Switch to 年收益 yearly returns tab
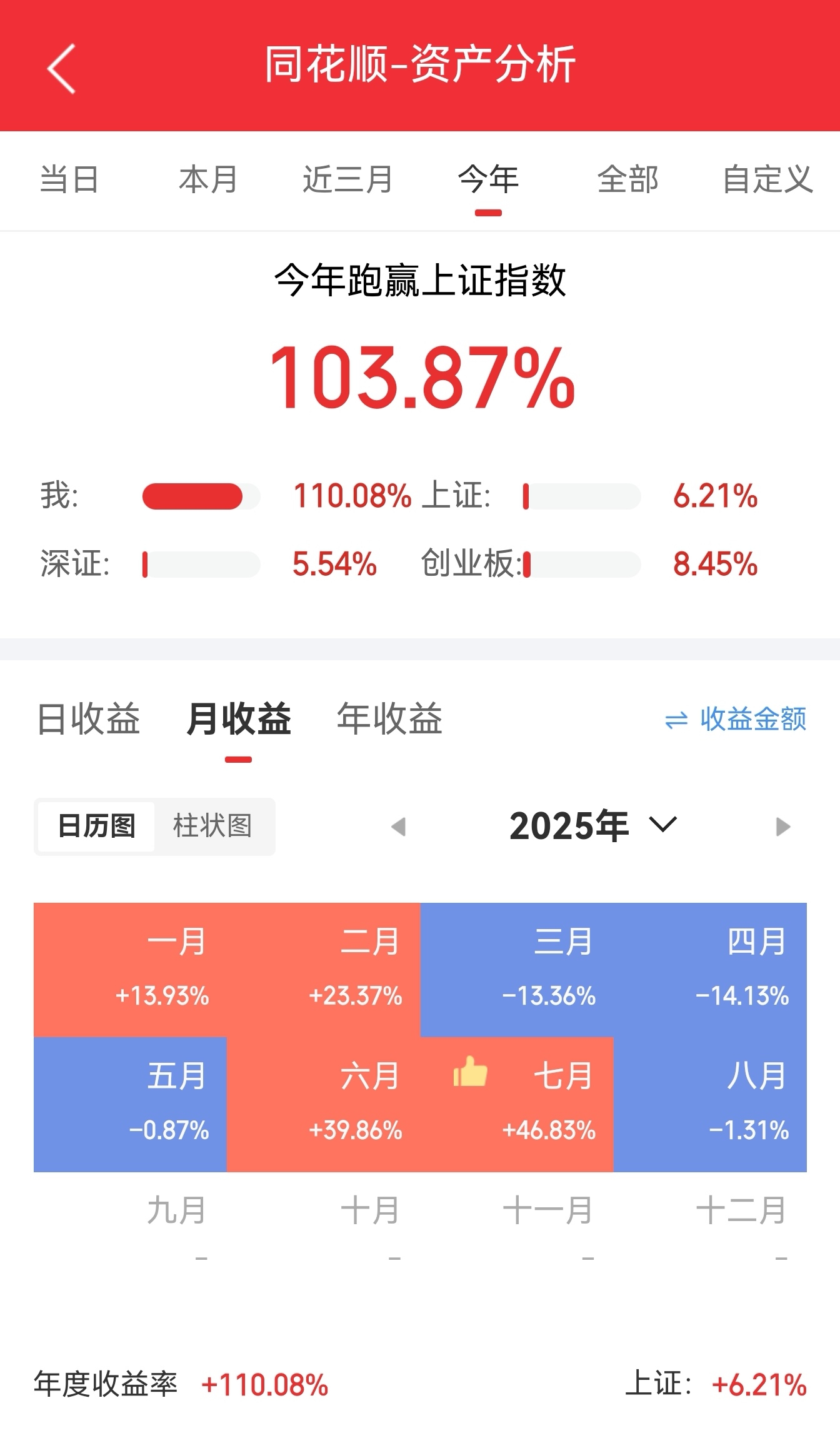 (390, 718)
